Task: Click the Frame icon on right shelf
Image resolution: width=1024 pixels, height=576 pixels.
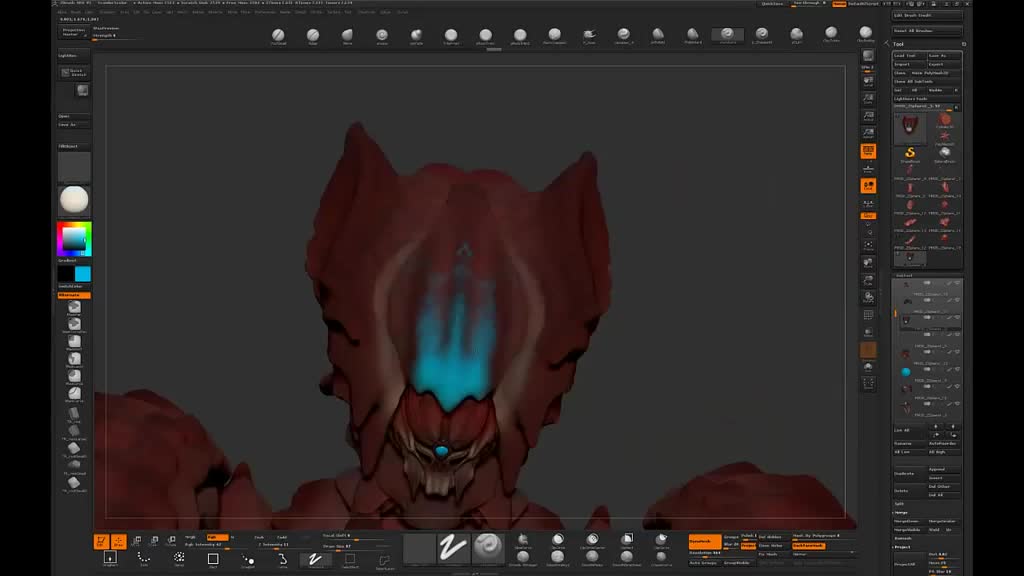Action: point(868,246)
